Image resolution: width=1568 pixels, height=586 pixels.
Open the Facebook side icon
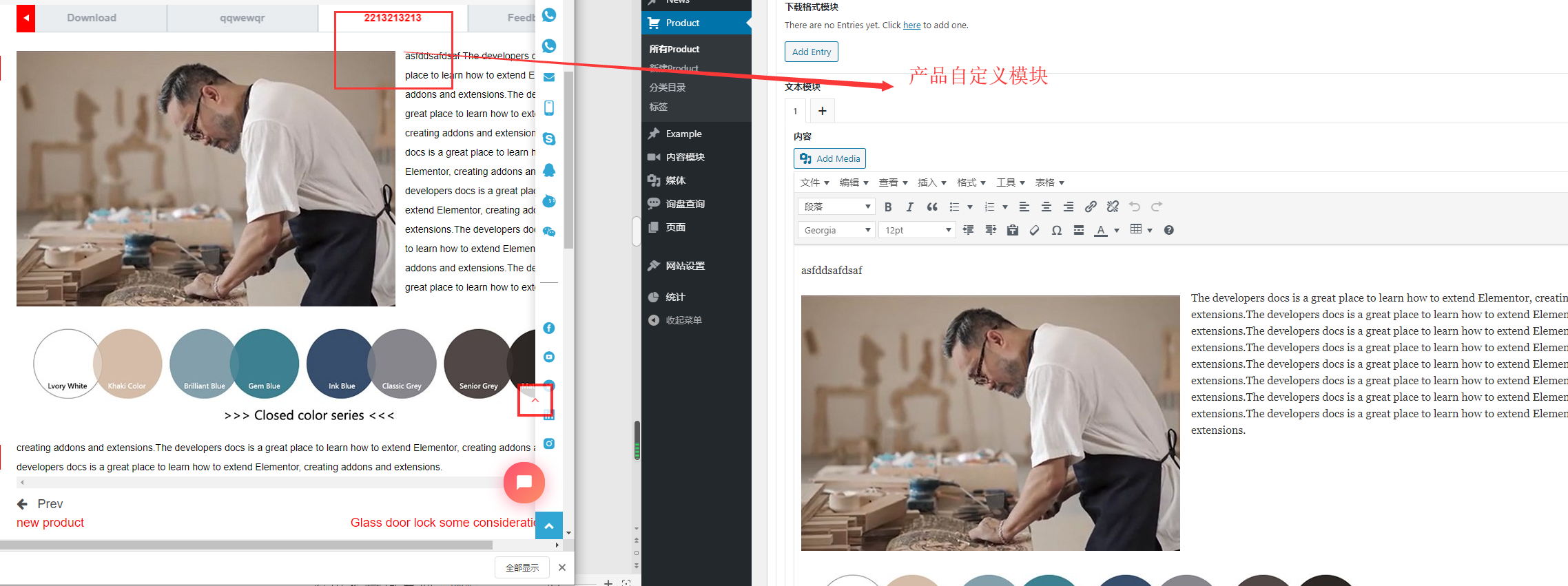click(x=549, y=328)
